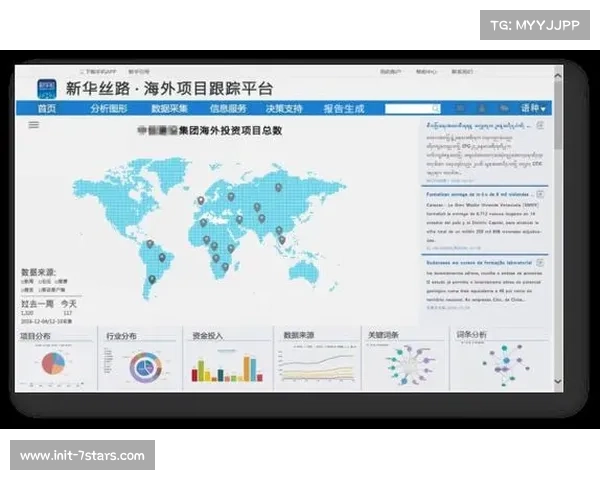Open 帮助中心 at top right

(426, 72)
